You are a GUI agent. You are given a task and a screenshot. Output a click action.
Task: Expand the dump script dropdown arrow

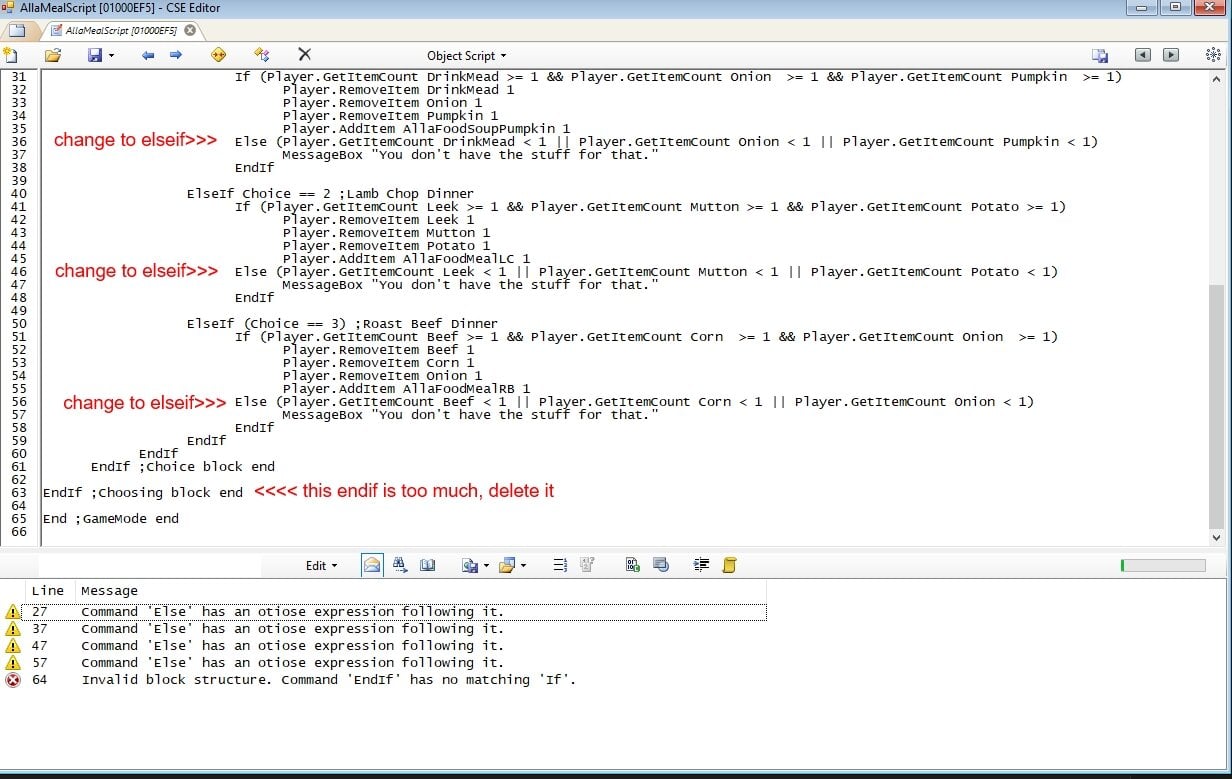coord(485,566)
